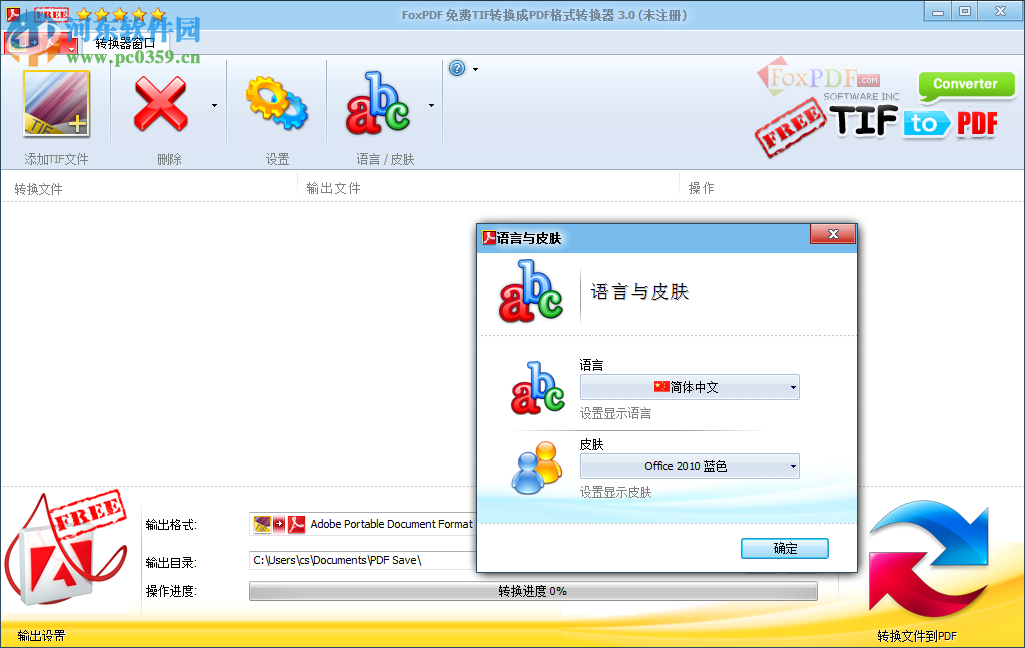Click the blue Help question mark icon

pyautogui.click(x=458, y=68)
